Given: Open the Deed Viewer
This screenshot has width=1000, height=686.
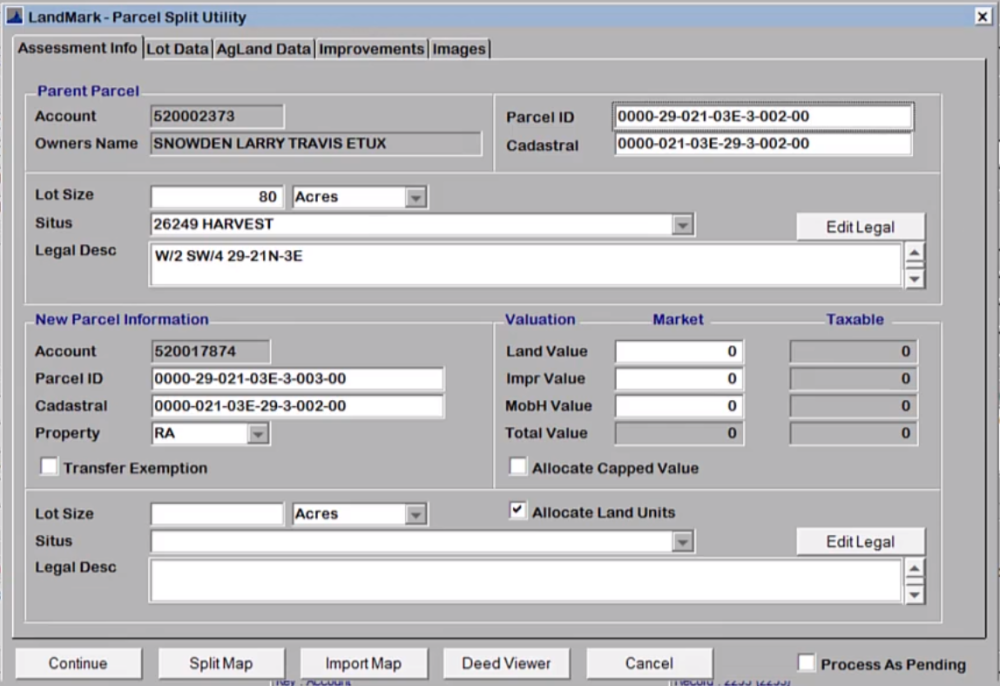Looking at the screenshot, I should coord(506,662).
